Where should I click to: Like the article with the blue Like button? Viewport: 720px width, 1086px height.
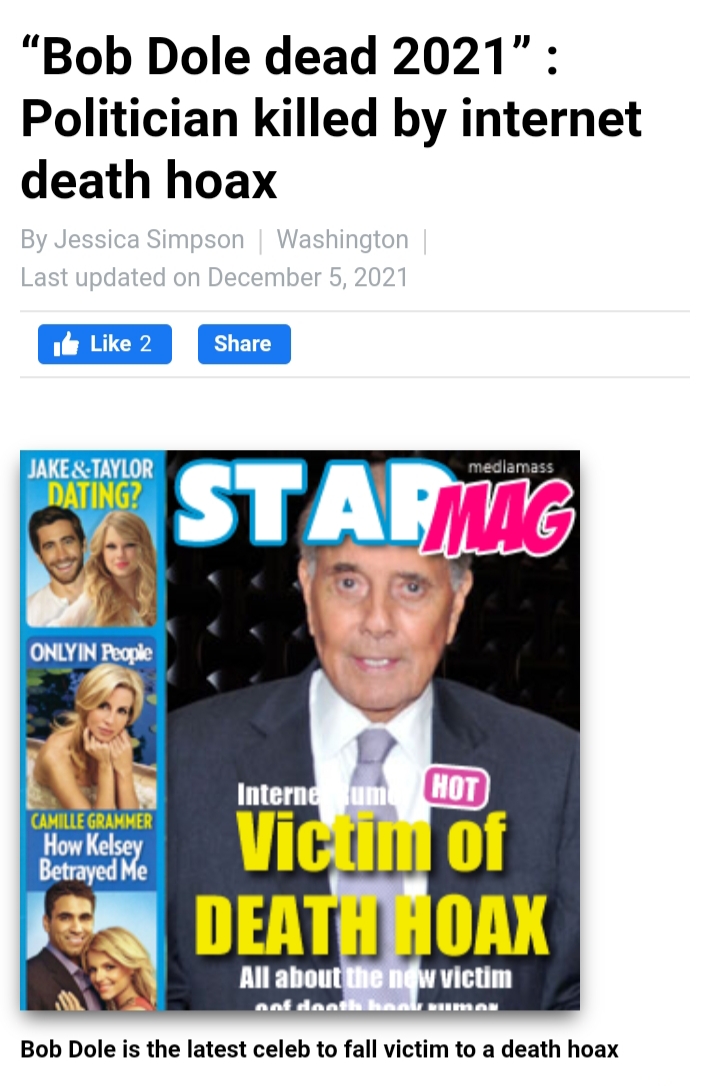tap(105, 344)
